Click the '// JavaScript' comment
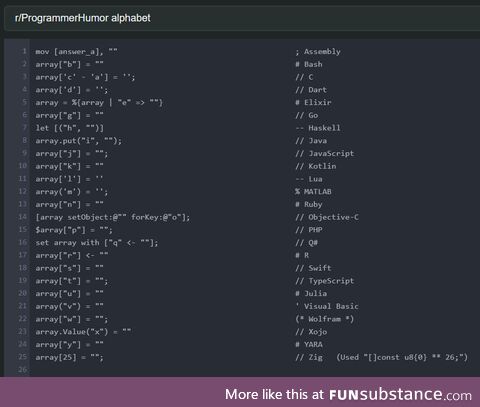 pyautogui.click(x=325, y=153)
